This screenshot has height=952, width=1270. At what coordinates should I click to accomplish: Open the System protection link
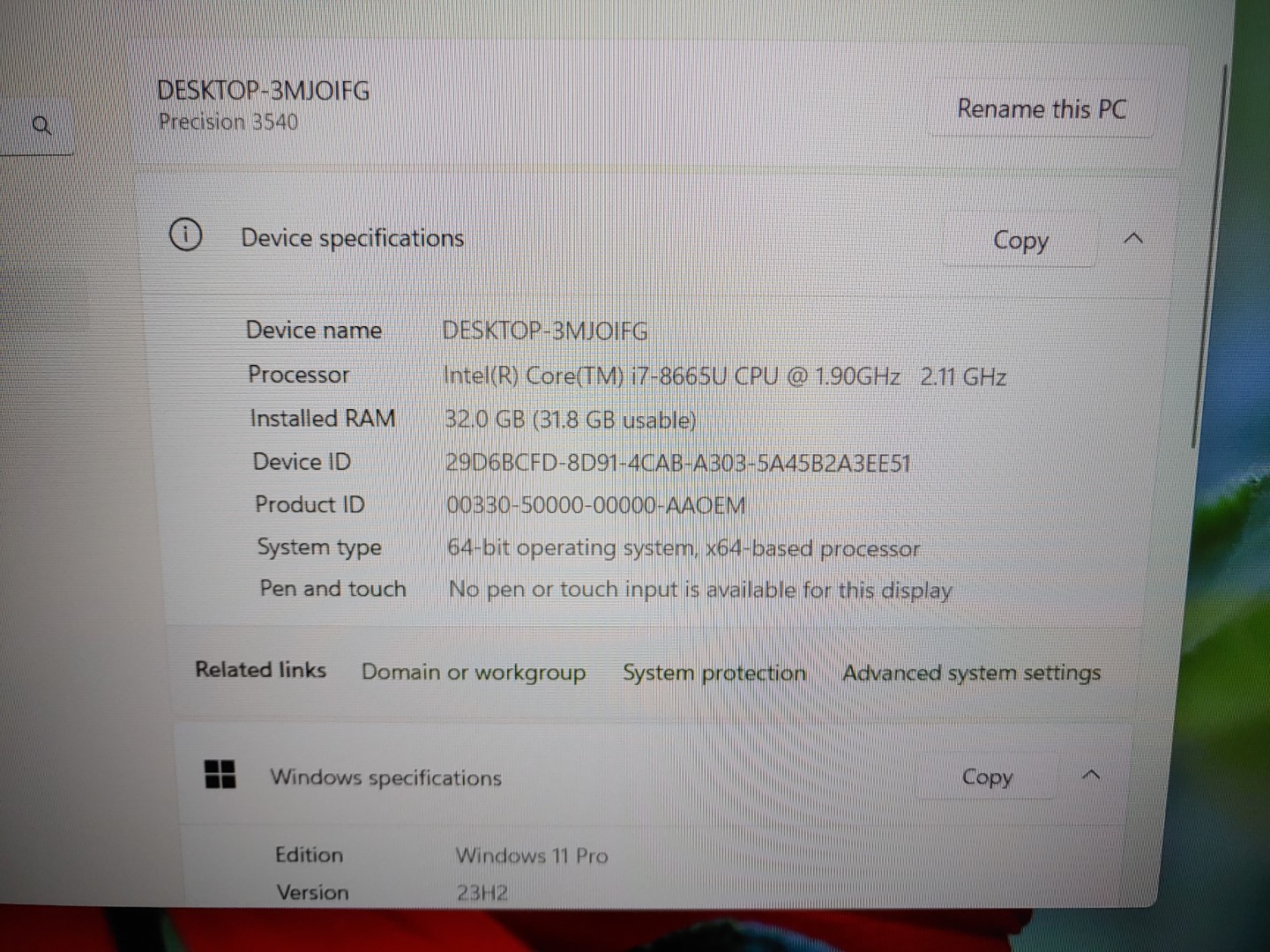click(x=714, y=673)
